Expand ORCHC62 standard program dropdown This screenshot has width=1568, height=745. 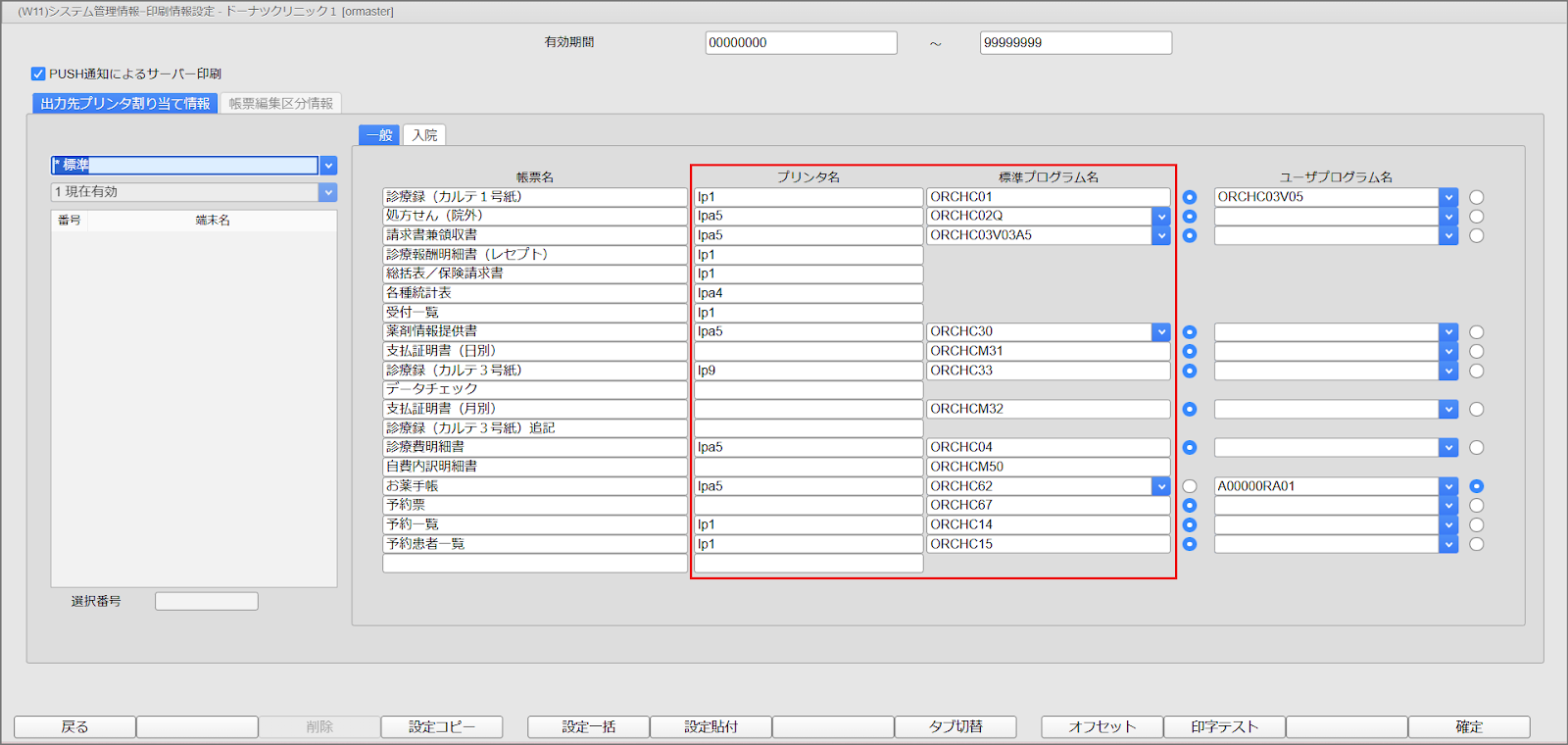point(1161,486)
